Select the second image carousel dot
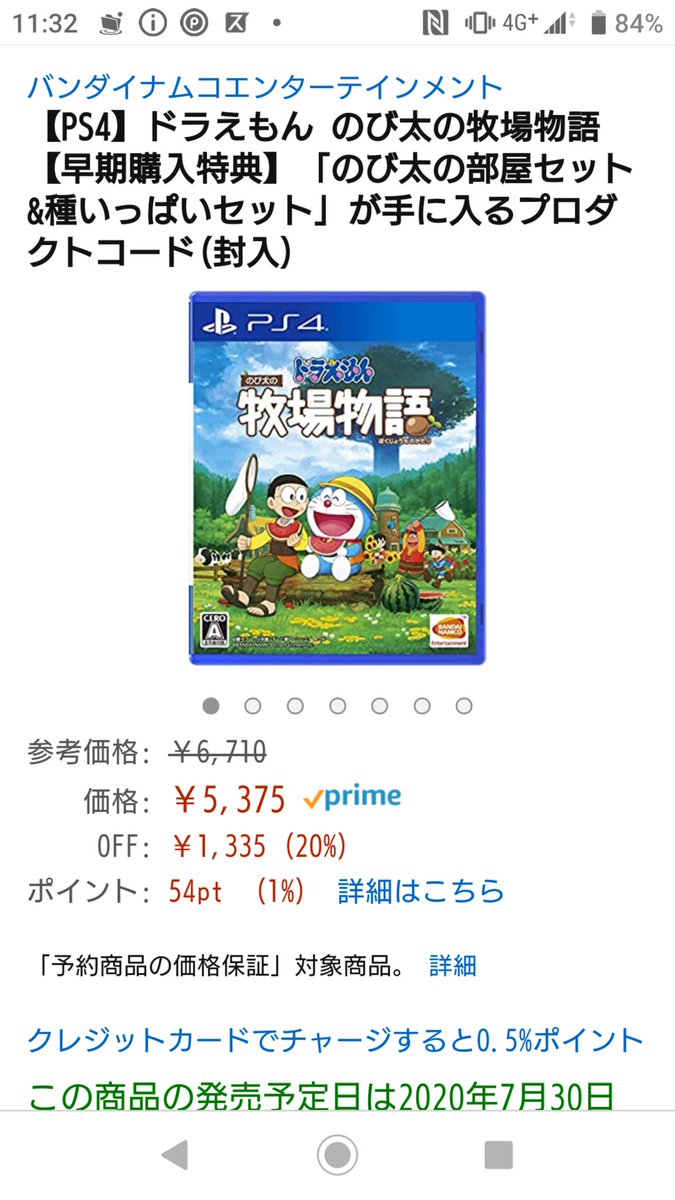The height and width of the screenshot is (1200, 675). click(x=253, y=706)
